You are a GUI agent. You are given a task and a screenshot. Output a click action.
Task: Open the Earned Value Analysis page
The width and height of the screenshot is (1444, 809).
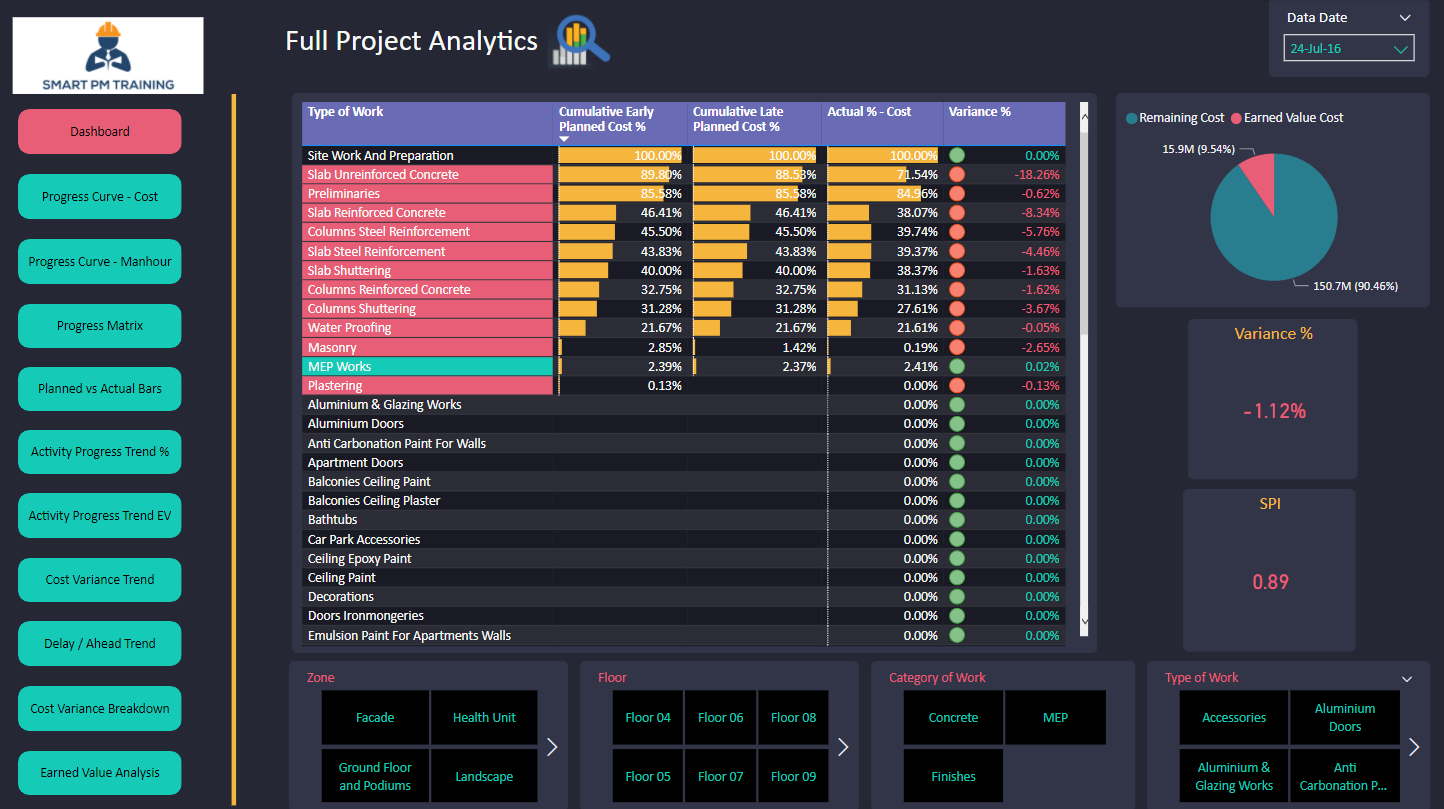coord(99,773)
